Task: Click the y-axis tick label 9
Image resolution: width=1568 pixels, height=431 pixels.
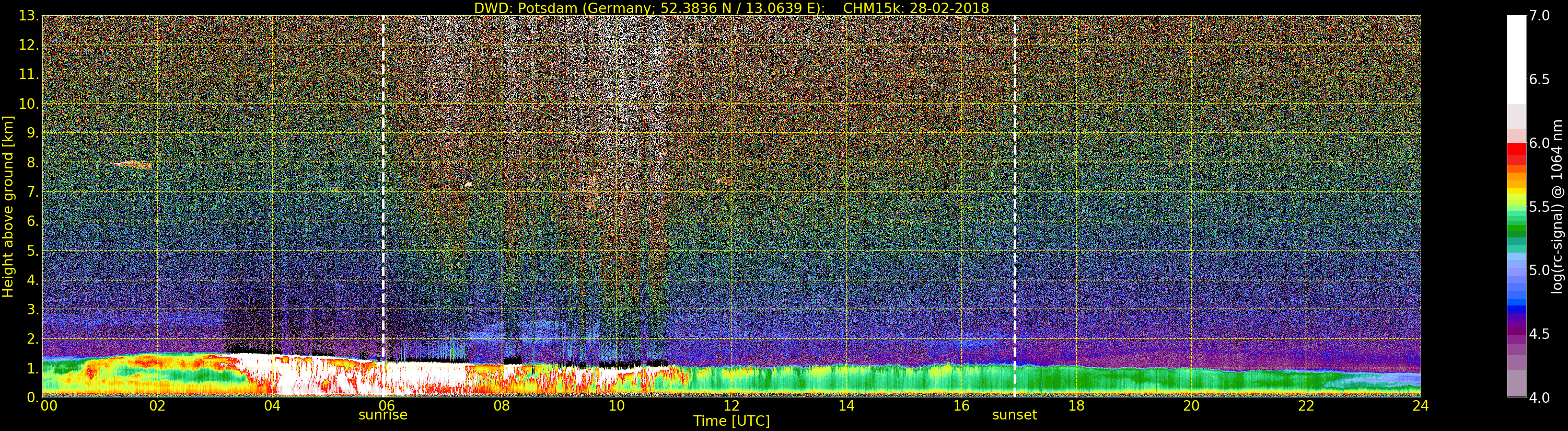Action: [x=33, y=133]
